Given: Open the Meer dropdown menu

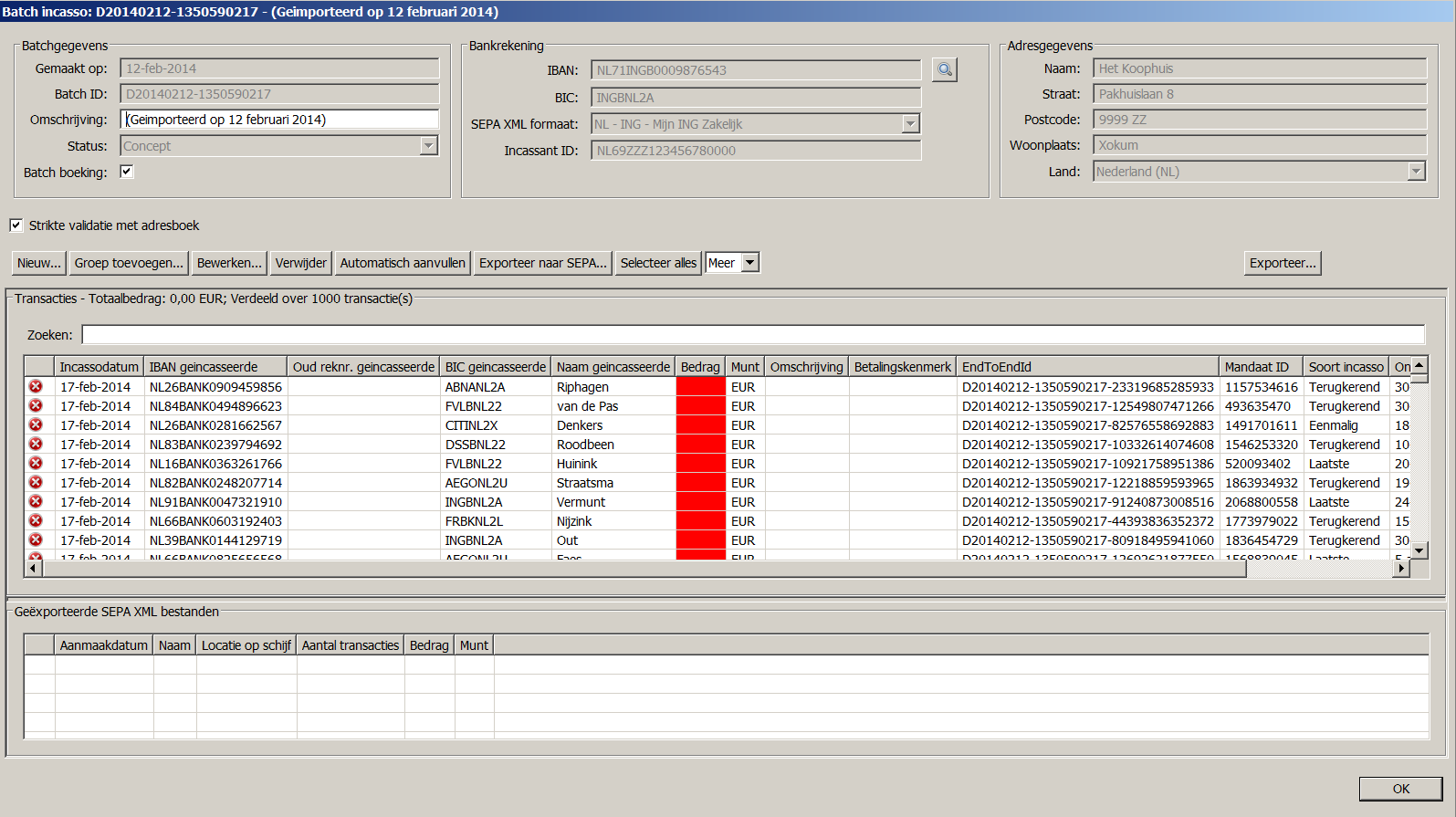Looking at the screenshot, I should tap(749, 263).
